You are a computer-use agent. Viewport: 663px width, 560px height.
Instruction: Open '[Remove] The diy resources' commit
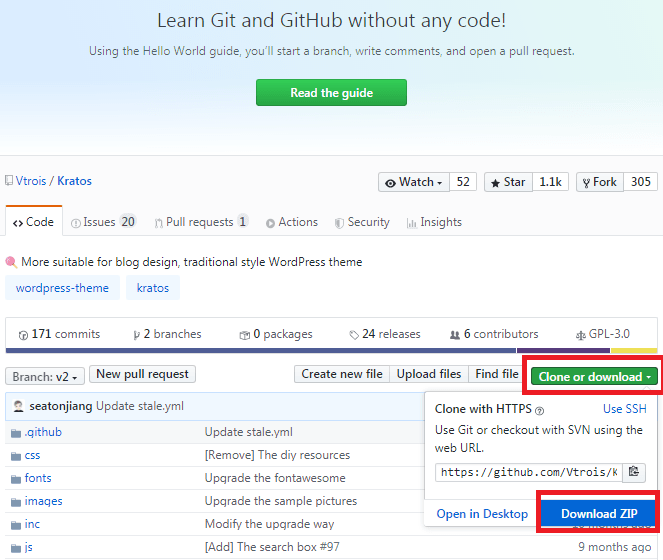277,455
